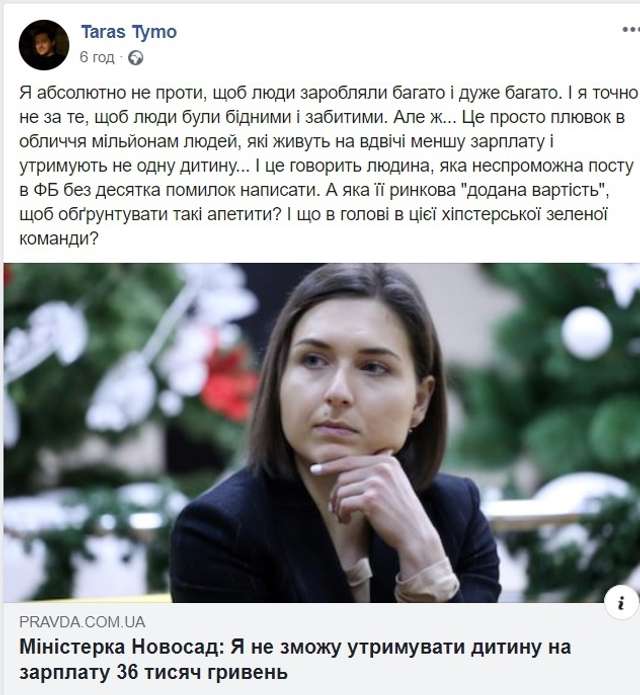The width and height of the screenshot is (640, 695).
Task: Open Taras Tymo's profile picture
Action: (x=44, y=45)
